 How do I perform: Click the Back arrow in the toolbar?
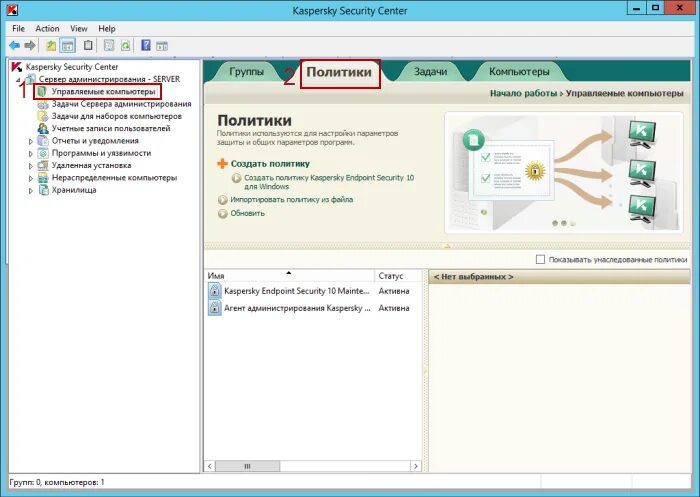click(x=14, y=46)
